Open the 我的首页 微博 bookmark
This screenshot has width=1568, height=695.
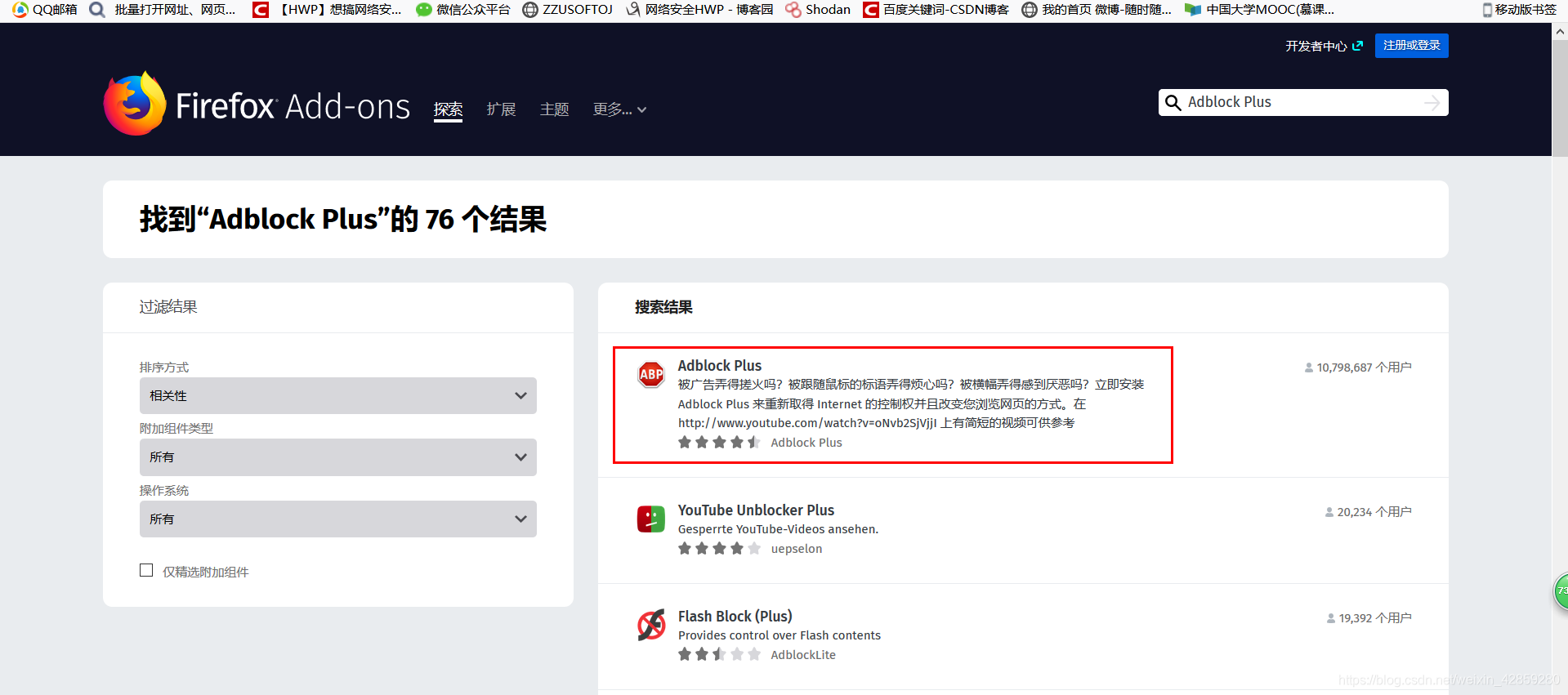tap(1097, 10)
